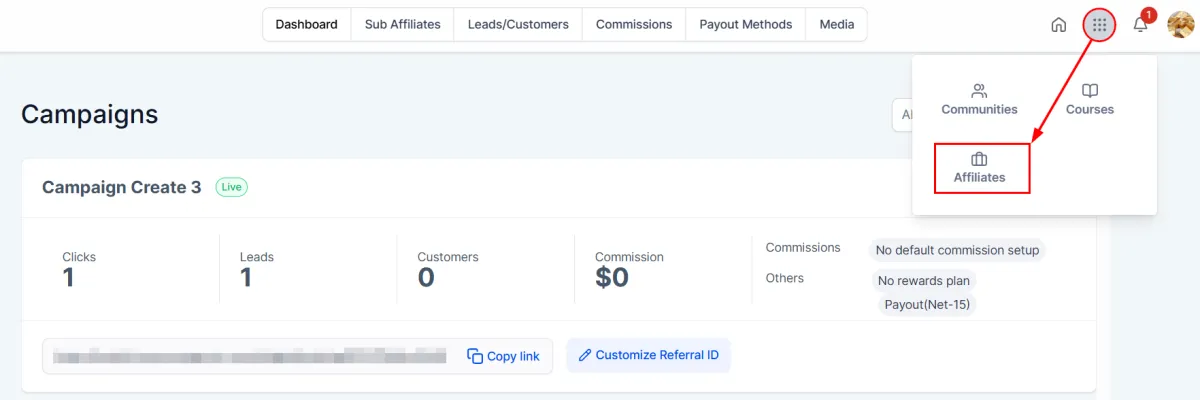Click the Customize Referral ID button
The width and height of the screenshot is (1200, 400).
click(x=648, y=355)
